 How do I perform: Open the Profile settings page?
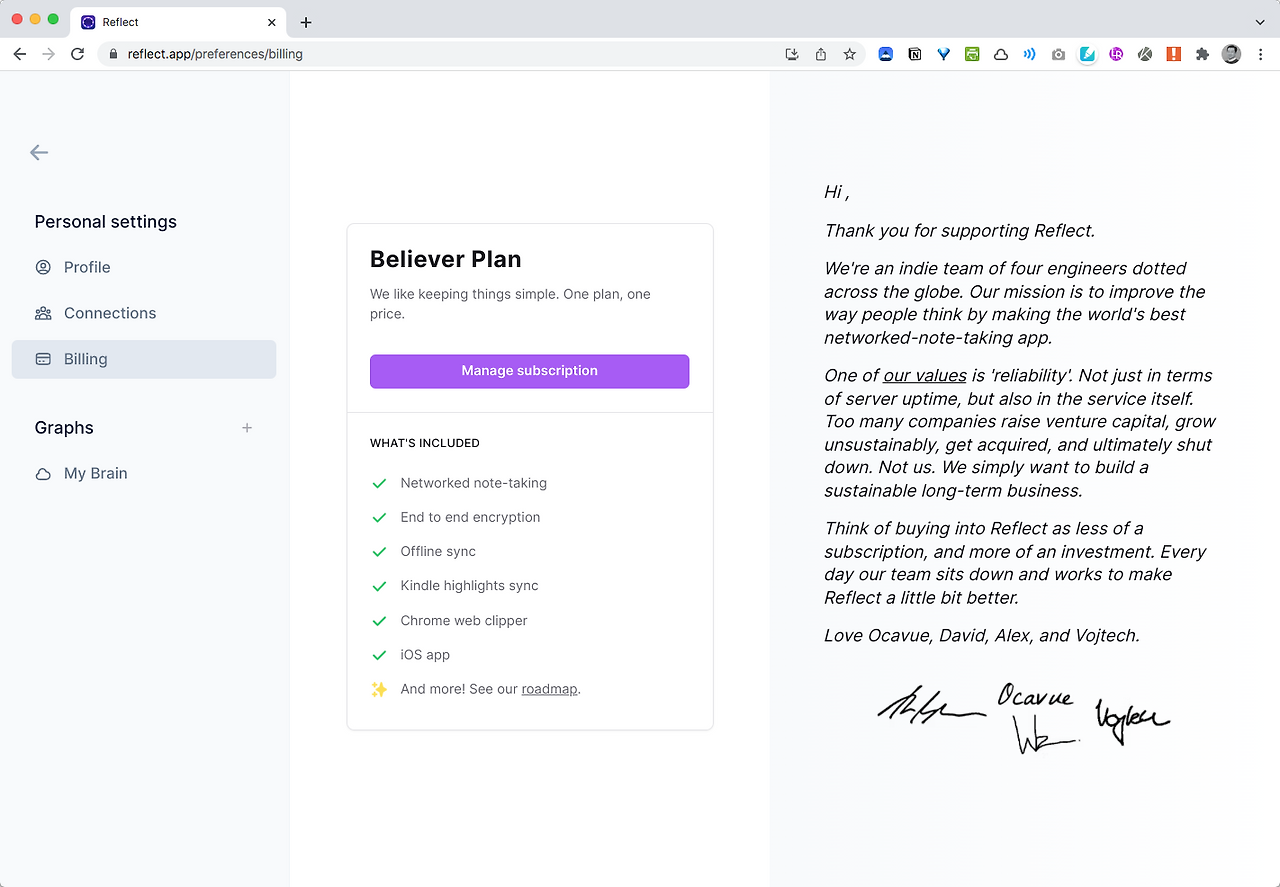point(144,267)
